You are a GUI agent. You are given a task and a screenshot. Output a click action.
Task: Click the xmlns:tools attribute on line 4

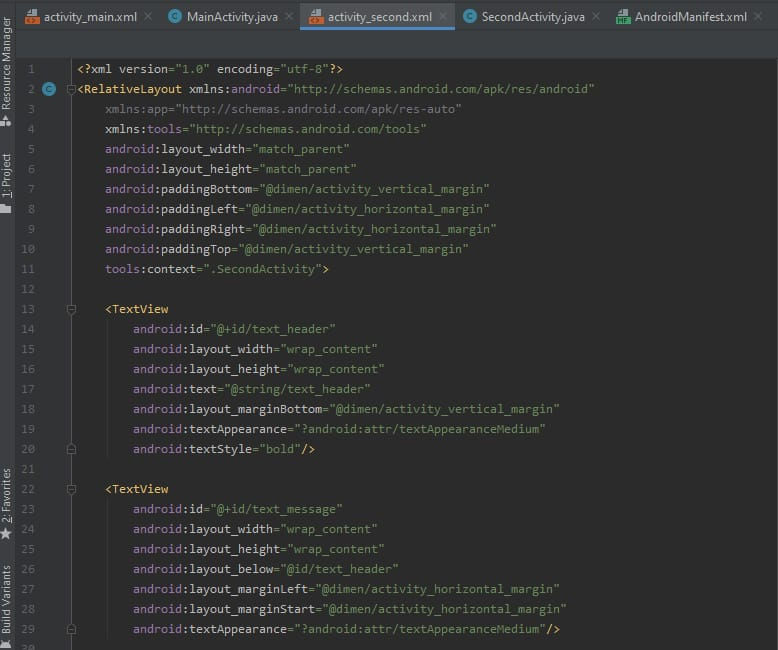pyautogui.click(x=265, y=130)
